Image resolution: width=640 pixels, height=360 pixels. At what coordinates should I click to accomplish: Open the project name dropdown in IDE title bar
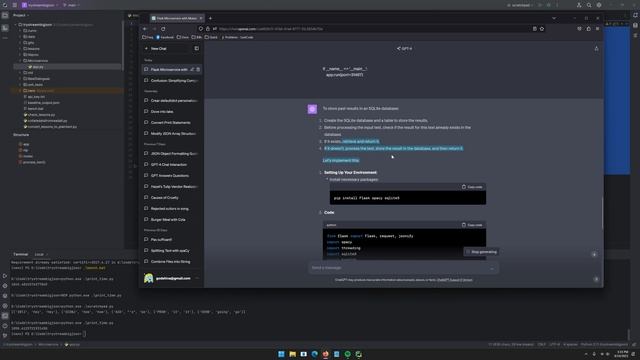40,5
